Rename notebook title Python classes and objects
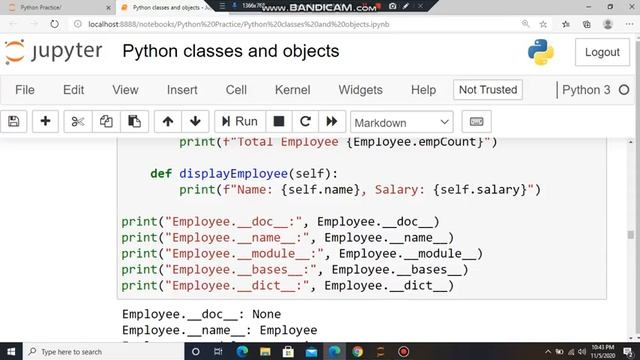This screenshot has height=360, width=640. 231,51
